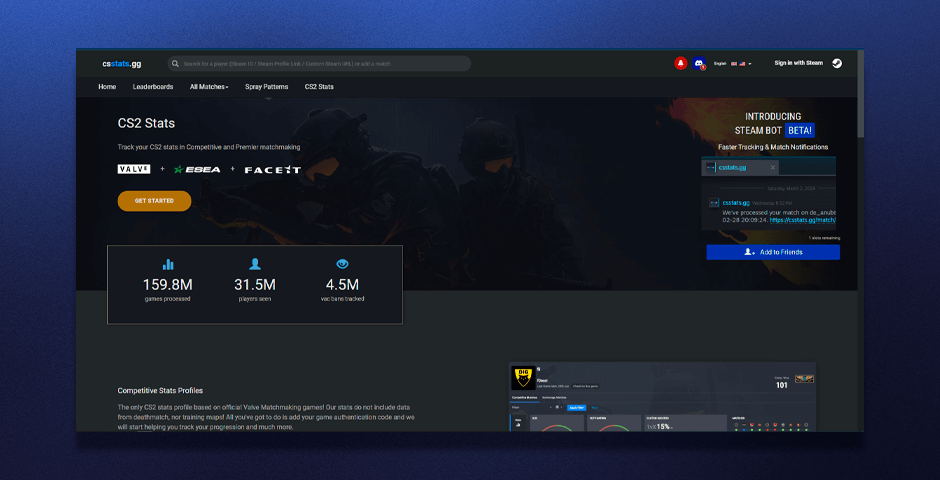This screenshot has width=940, height=480.
Task: Go to the Home menu item
Action: coord(107,87)
